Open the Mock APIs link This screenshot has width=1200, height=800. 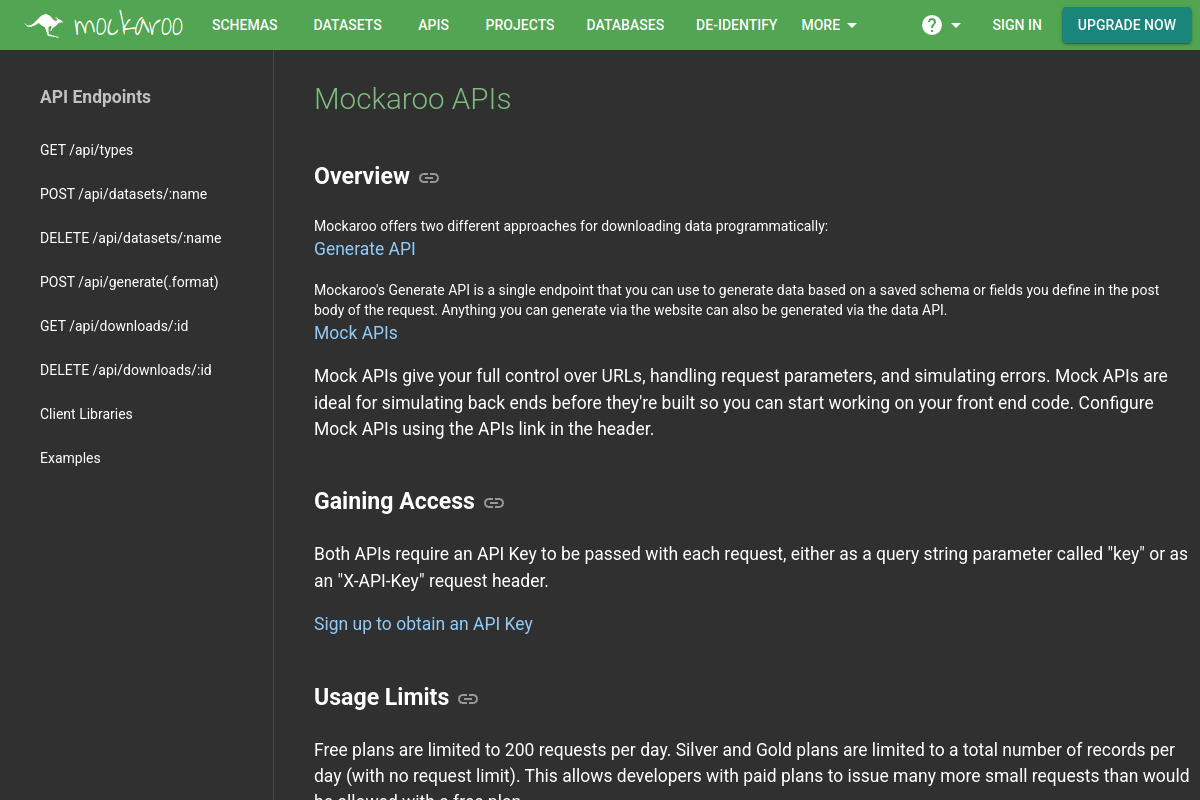click(x=356, y=333)
